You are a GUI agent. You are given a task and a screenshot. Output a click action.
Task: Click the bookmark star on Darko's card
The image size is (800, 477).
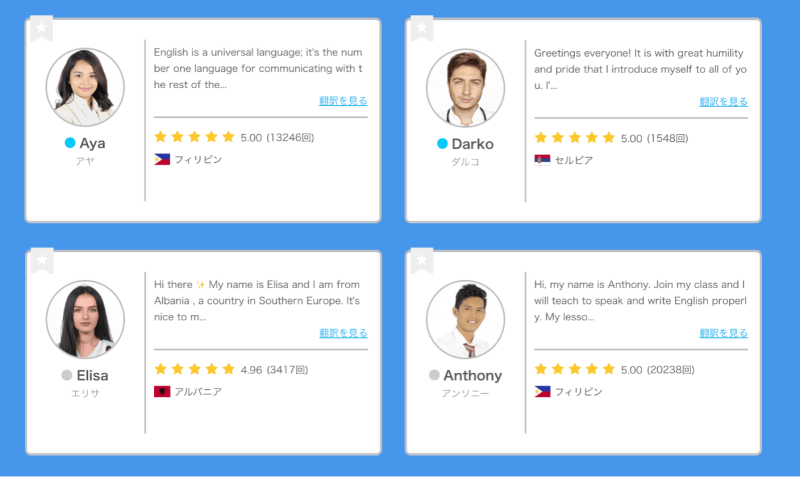(x=421, y=28)
